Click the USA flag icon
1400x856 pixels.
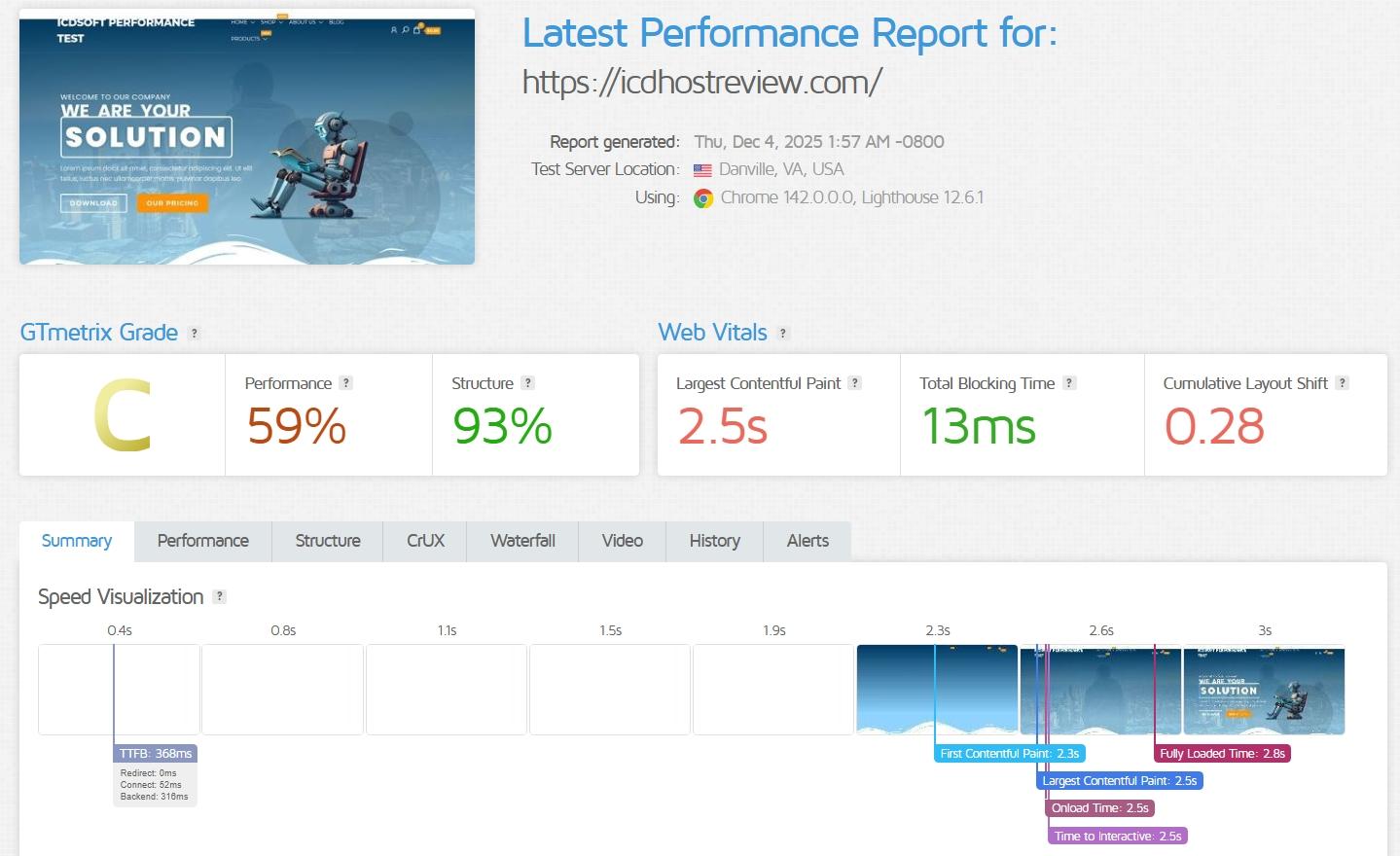(x=702, y=170)
